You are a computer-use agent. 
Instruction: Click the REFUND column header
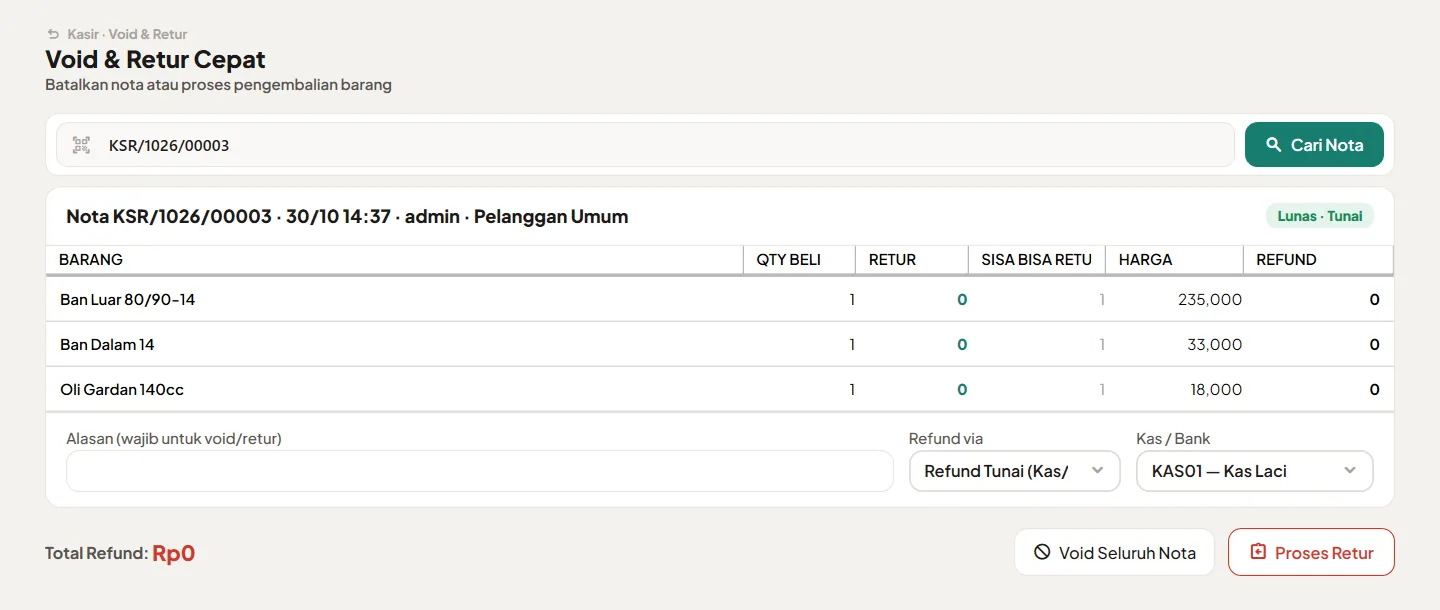click(1318, 259)
